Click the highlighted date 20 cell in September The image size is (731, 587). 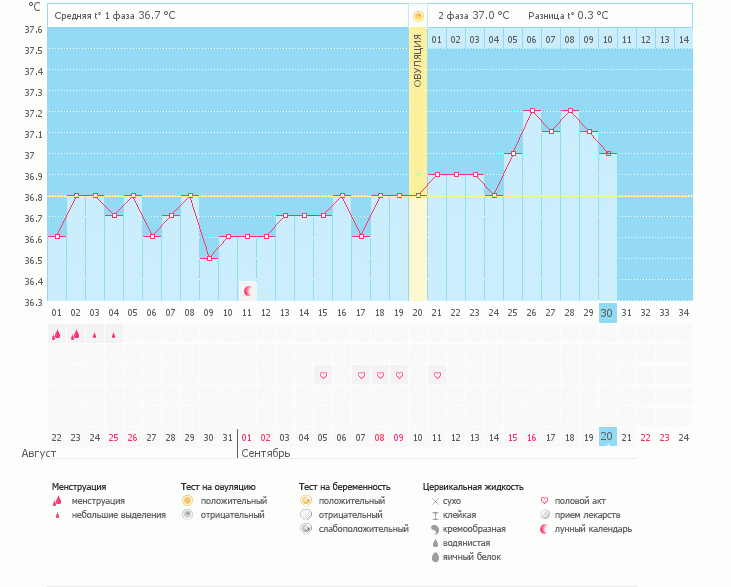coord(607,437)
